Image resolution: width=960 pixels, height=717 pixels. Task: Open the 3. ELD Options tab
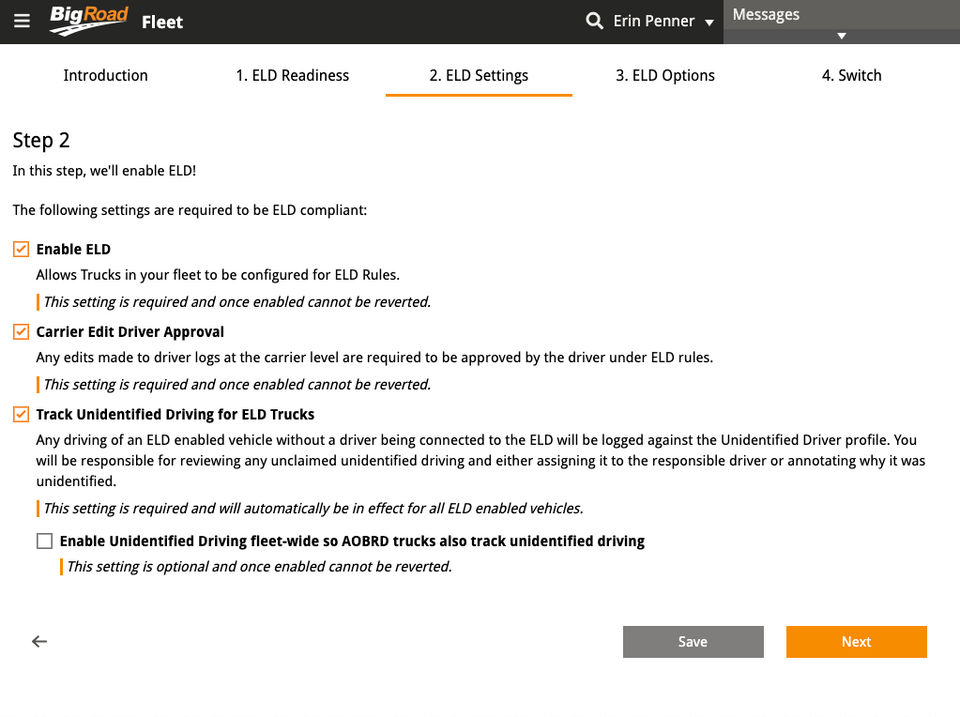coord(665,75)
